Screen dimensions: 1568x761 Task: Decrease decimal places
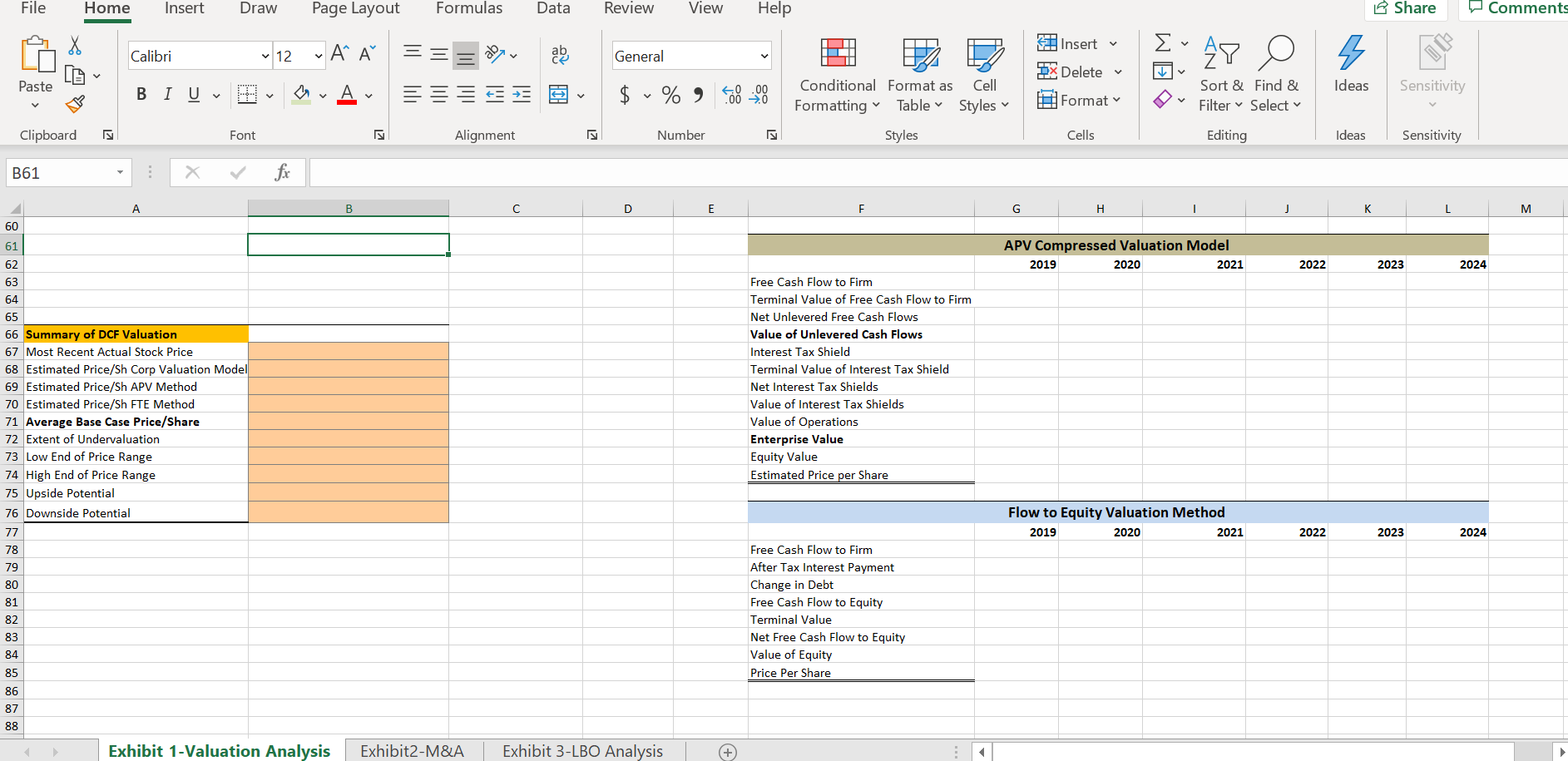coord(759,95)
